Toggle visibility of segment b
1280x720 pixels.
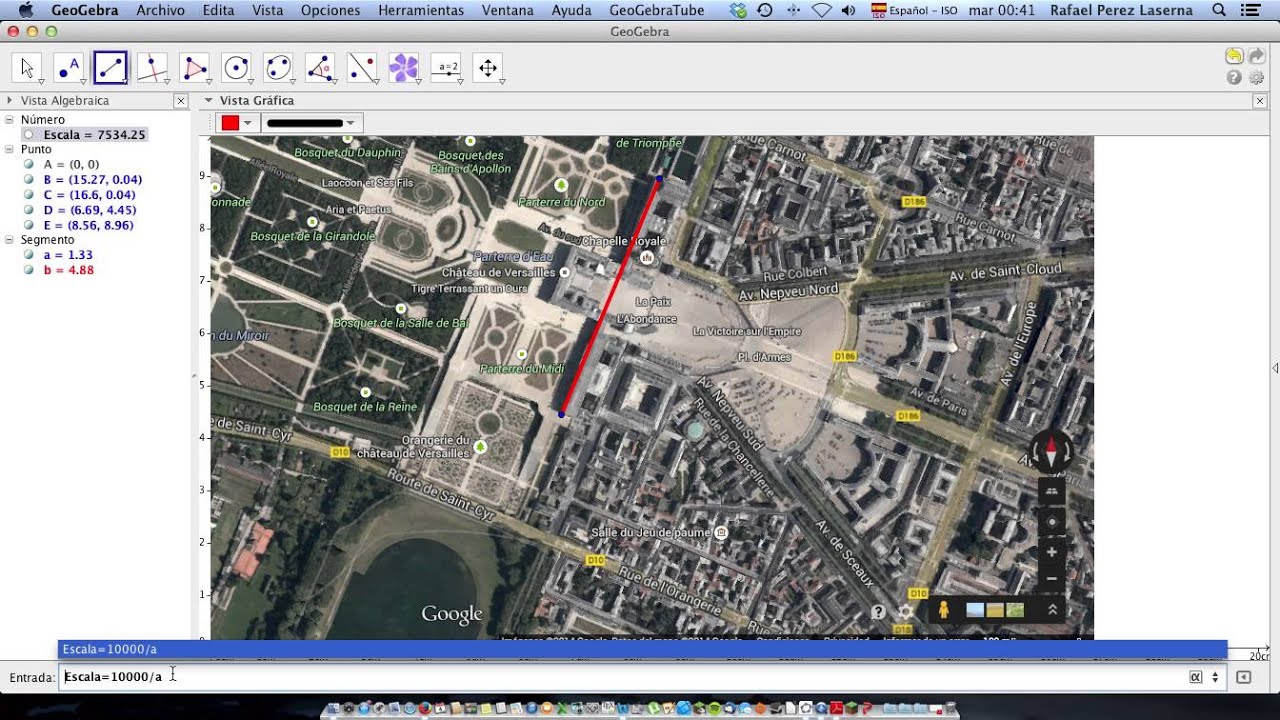coord(29,270)
